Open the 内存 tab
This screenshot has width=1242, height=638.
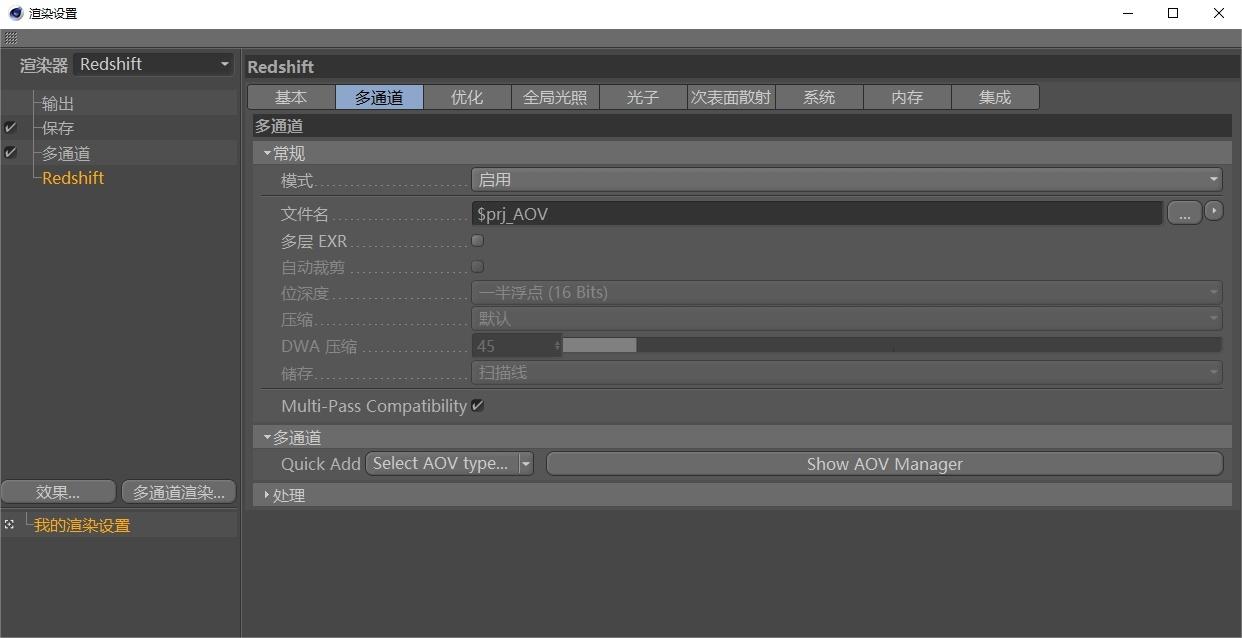[907, 97]
